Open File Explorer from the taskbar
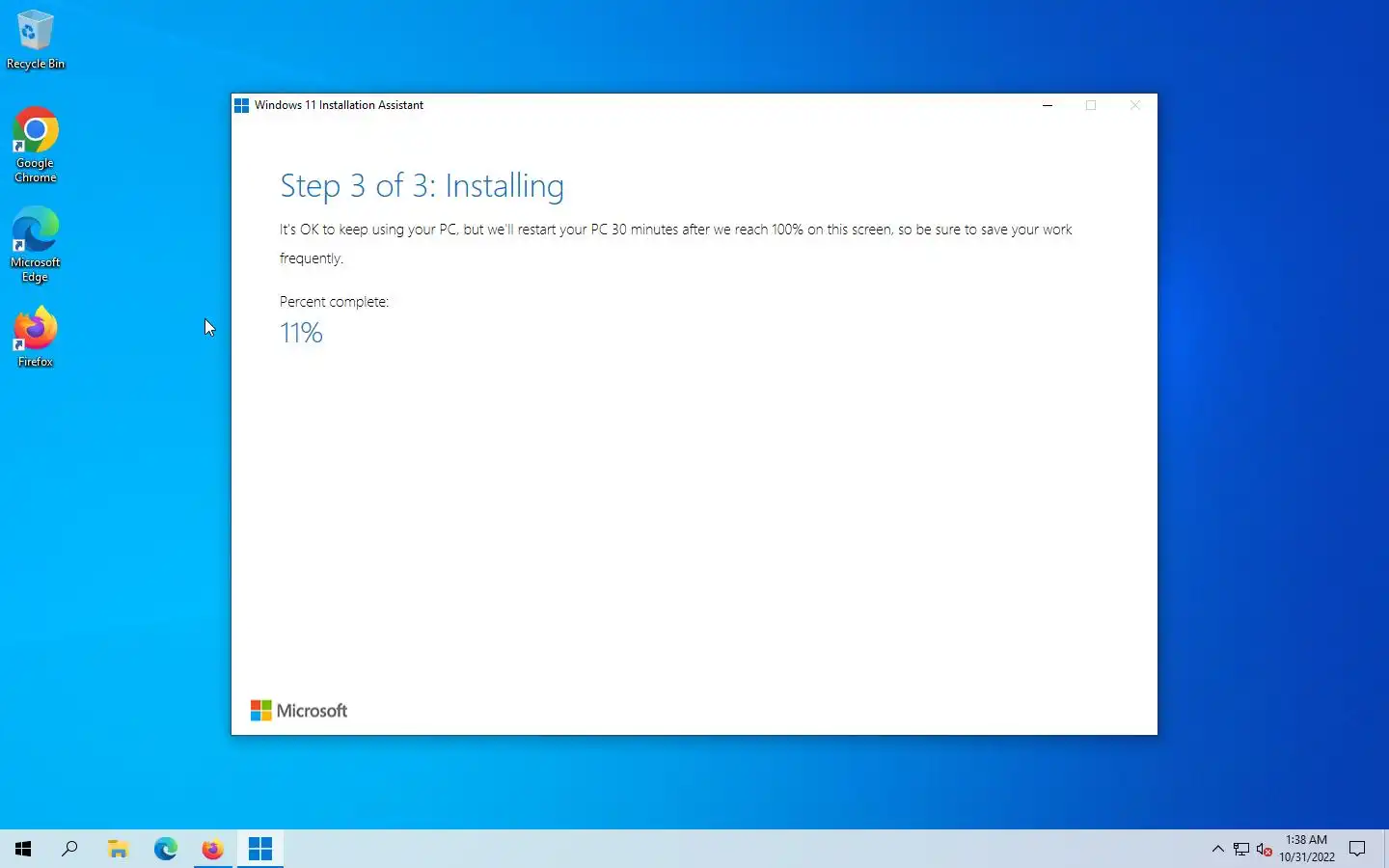This screenshot has height=868, width=1389. click(118, 849)
